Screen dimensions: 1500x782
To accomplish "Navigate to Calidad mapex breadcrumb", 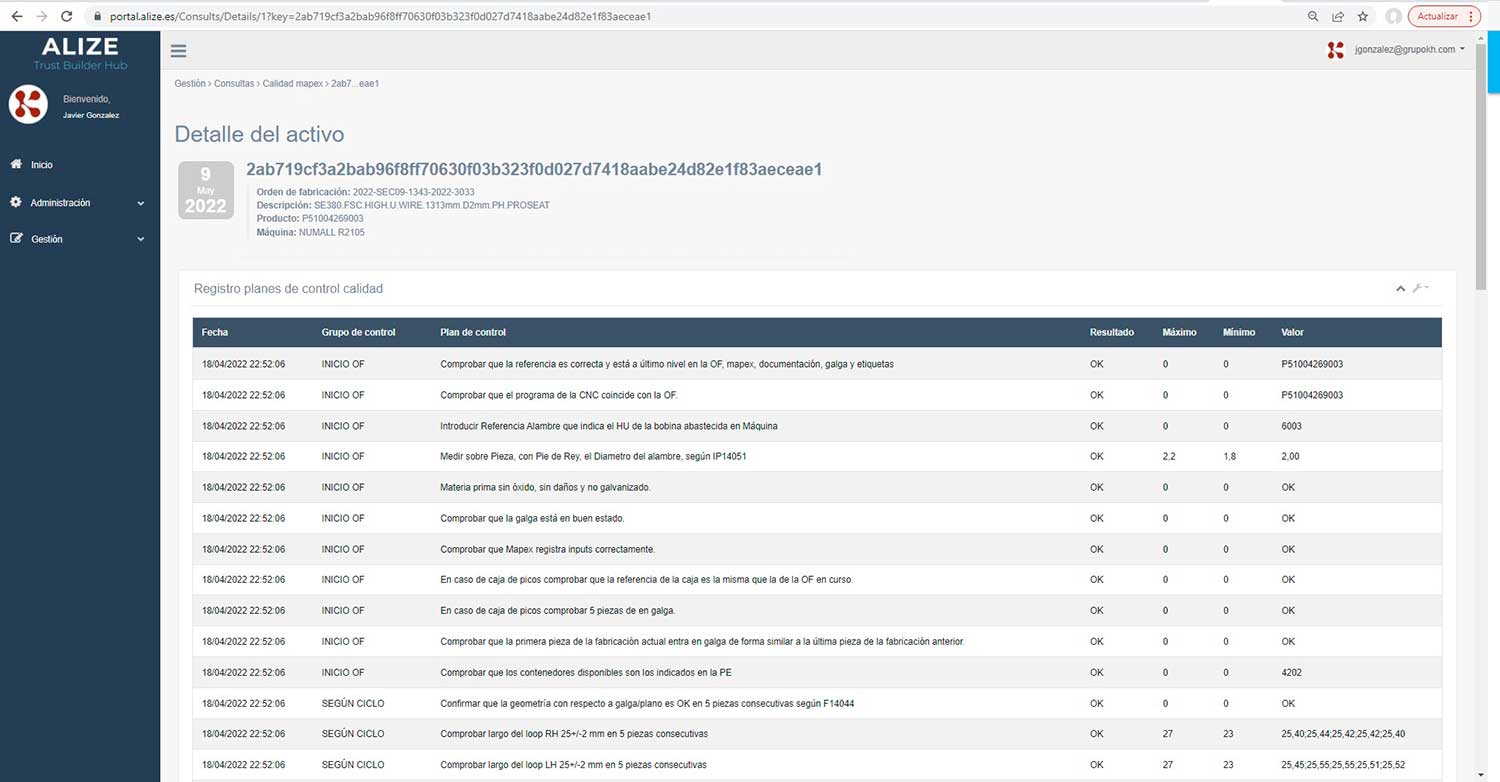I will [x=292, y=84].
